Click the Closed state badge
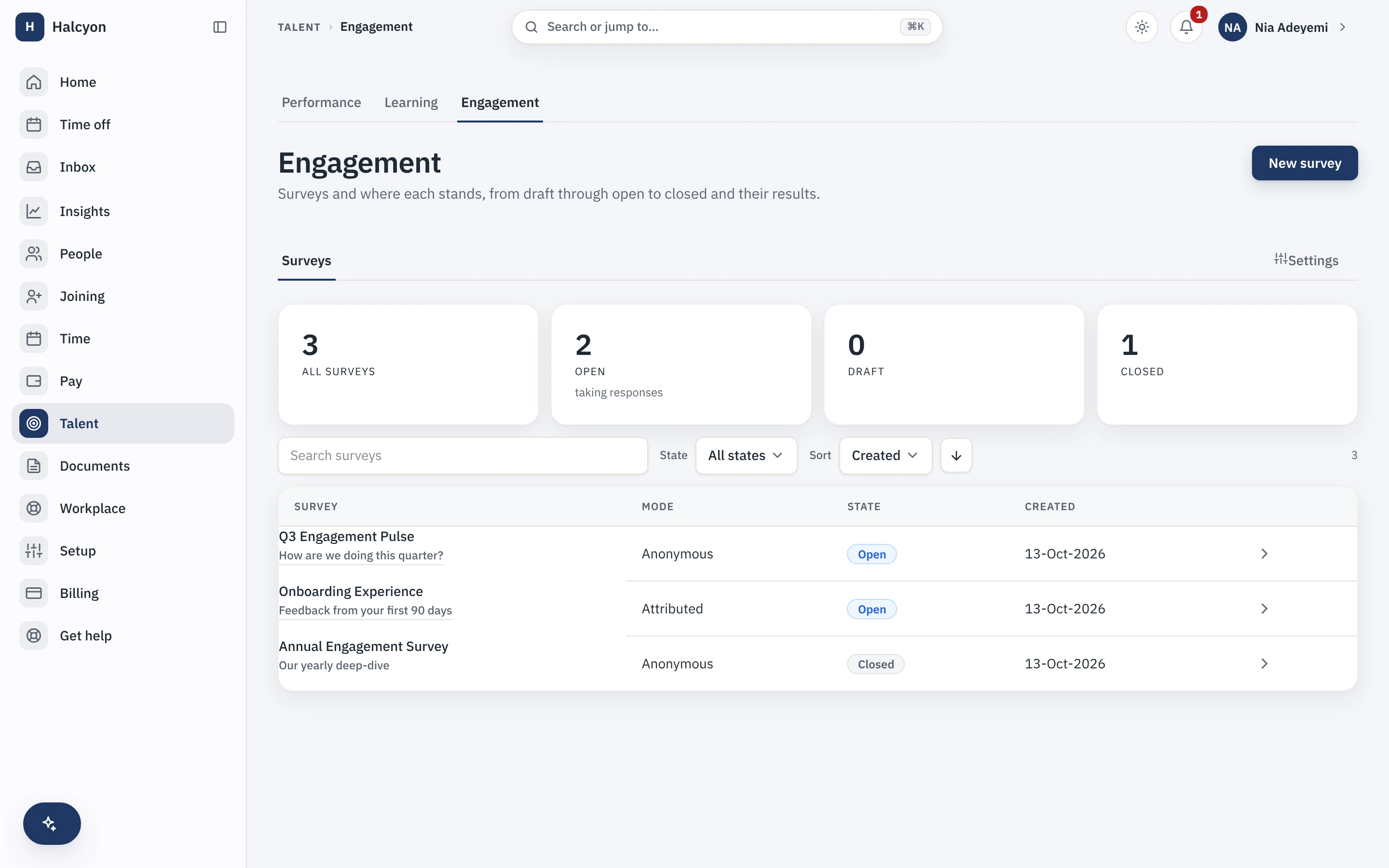Viewport: 1389px width, 868px height. (875, 664)
